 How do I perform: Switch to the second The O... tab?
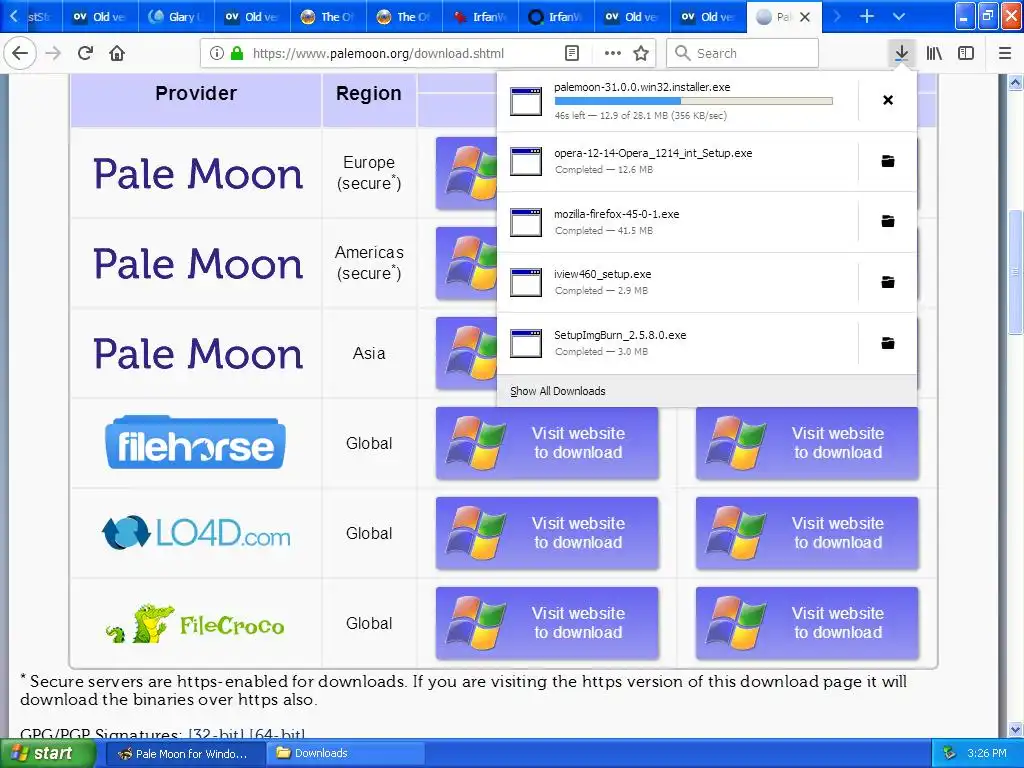tap(404, 17)
